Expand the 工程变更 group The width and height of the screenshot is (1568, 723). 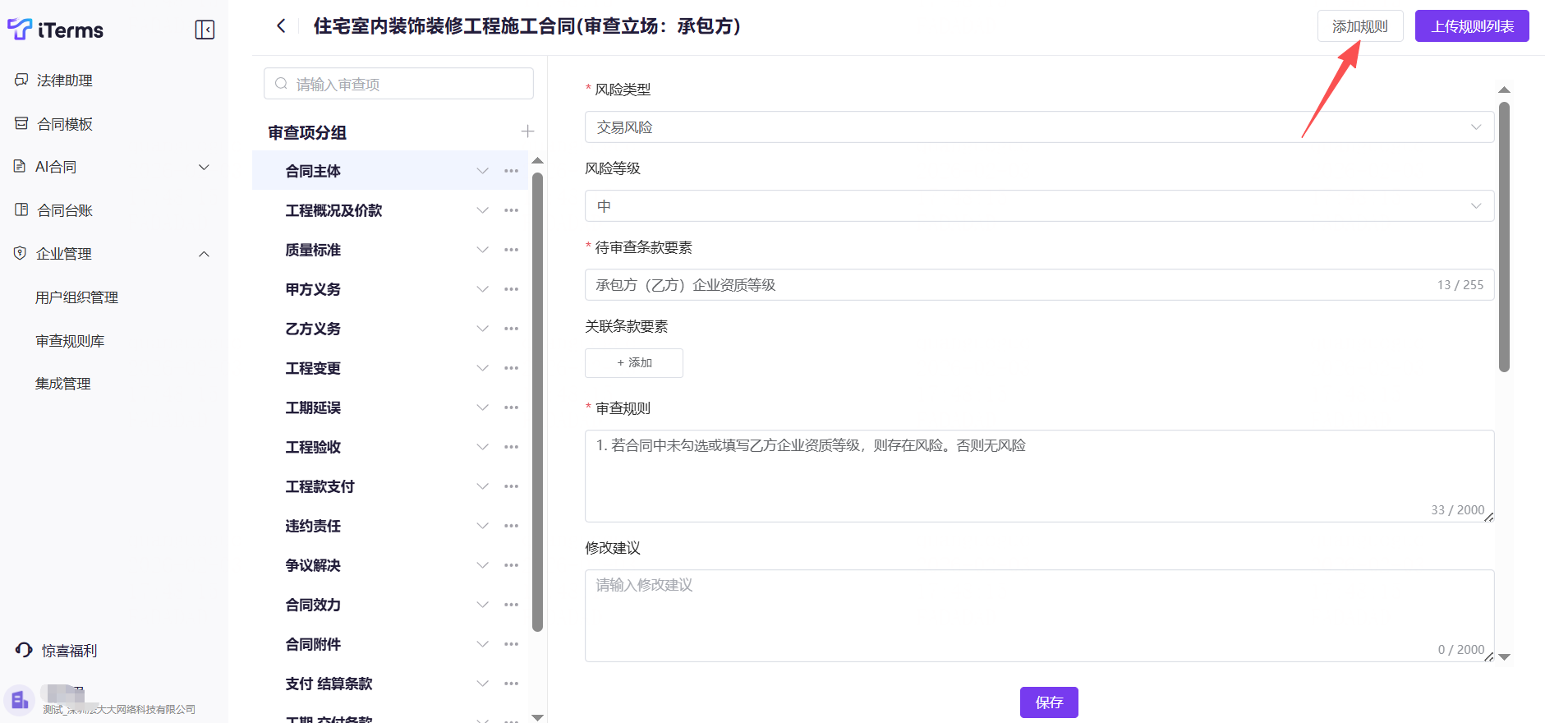482,368
